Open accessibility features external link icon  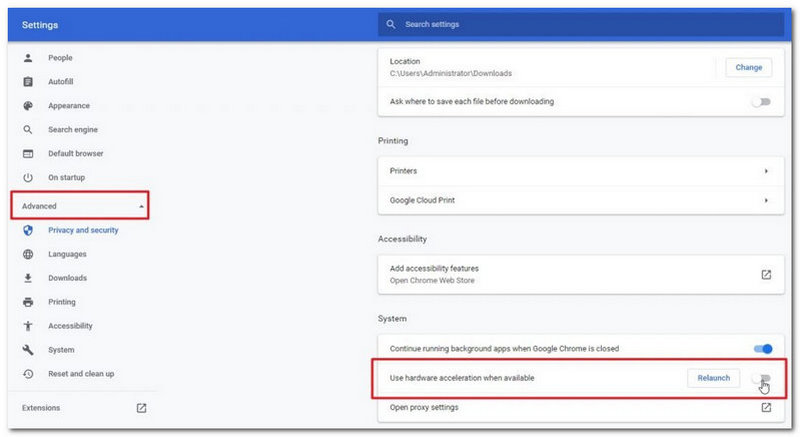[766, 274]
